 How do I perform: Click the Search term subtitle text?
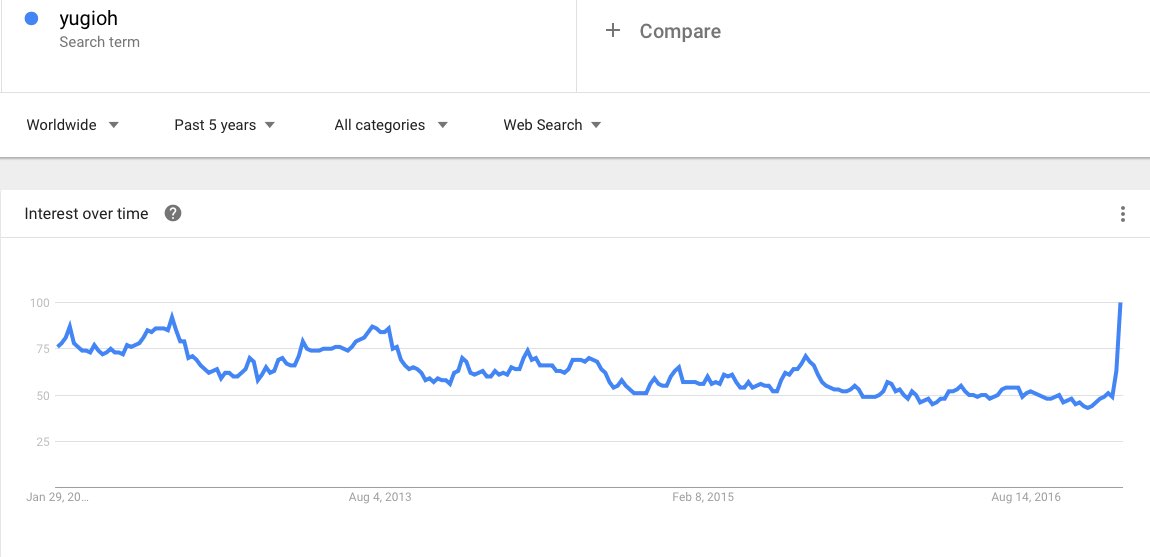(99, 42)
